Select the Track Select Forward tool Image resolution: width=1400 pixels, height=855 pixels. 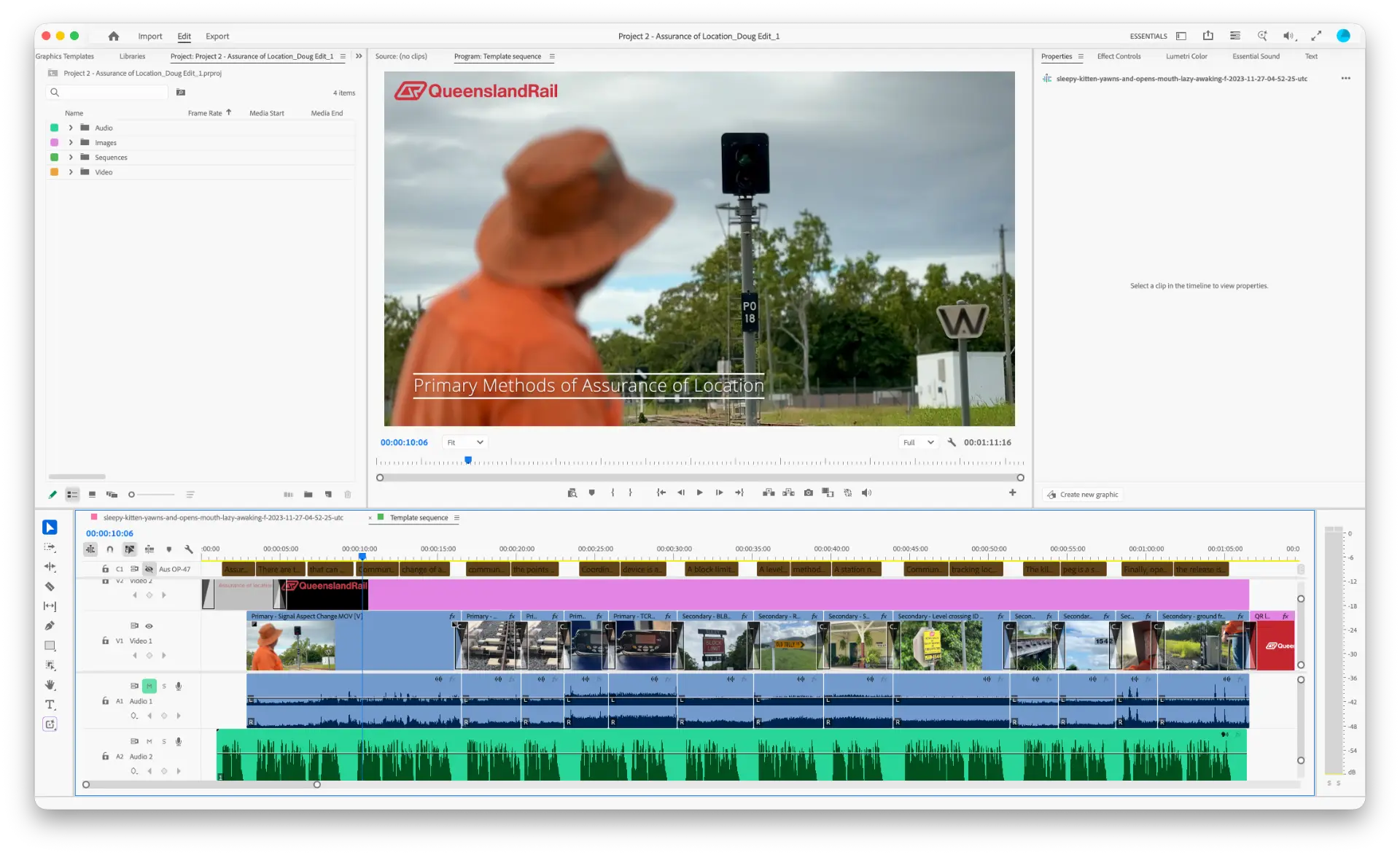[x=50, y=547]
